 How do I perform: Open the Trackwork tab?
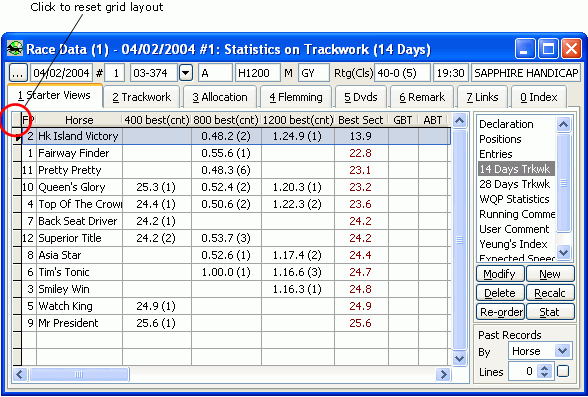coord(142,97)
